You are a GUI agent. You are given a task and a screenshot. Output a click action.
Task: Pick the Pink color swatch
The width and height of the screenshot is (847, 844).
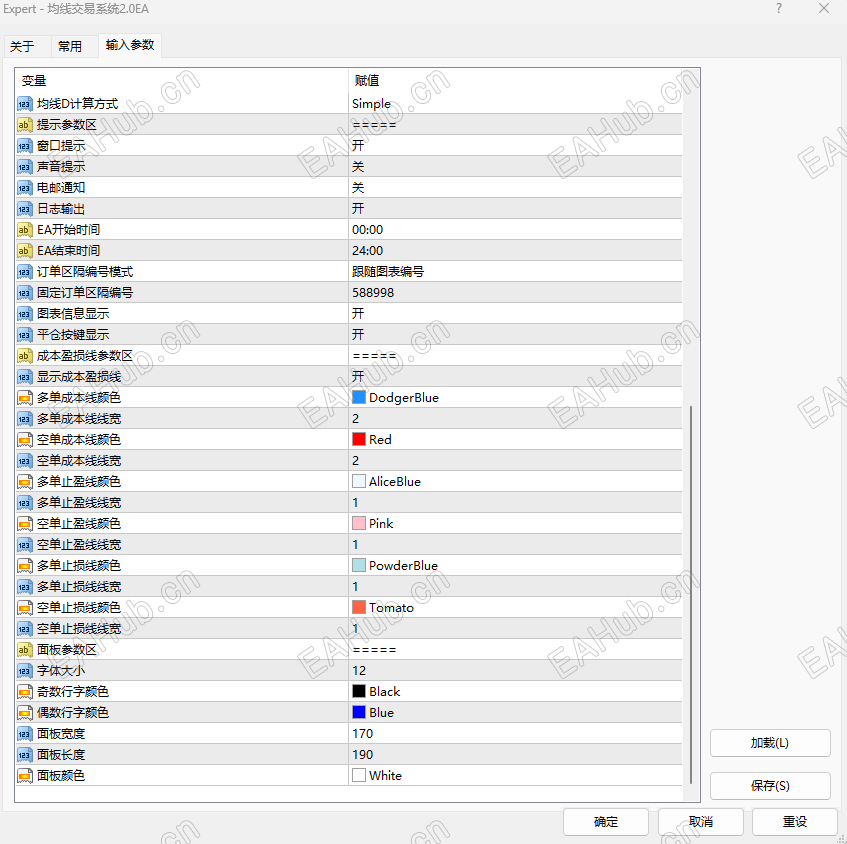point(359,523)
